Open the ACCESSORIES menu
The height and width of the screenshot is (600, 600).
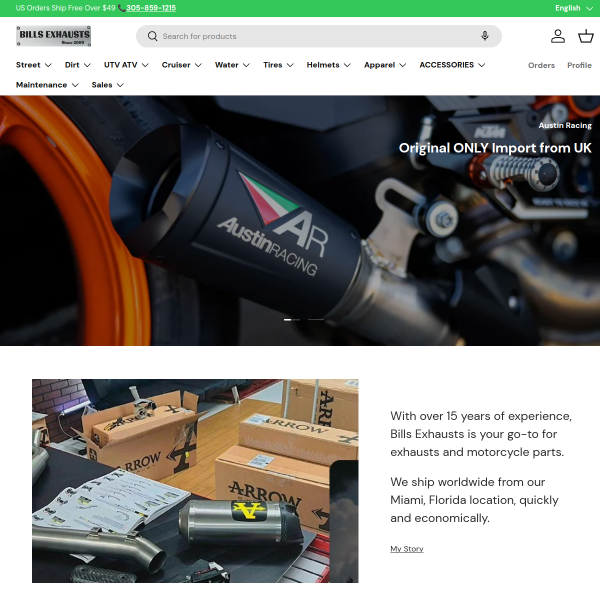(x=452, y=65)
